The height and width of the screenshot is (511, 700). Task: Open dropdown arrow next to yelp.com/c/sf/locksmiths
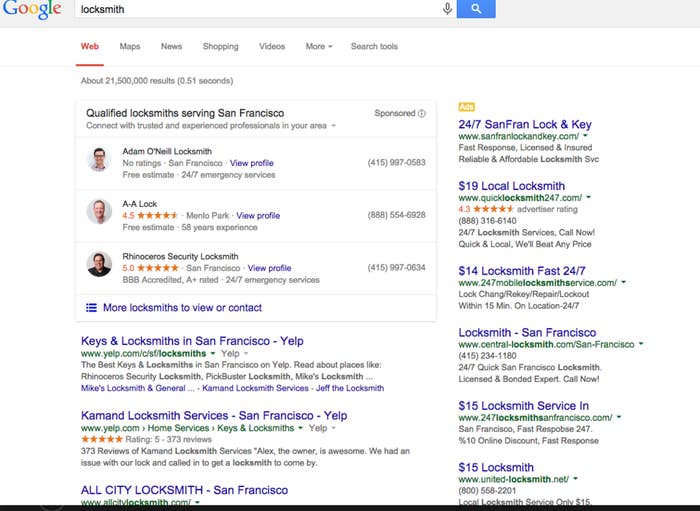coord(213,353)
